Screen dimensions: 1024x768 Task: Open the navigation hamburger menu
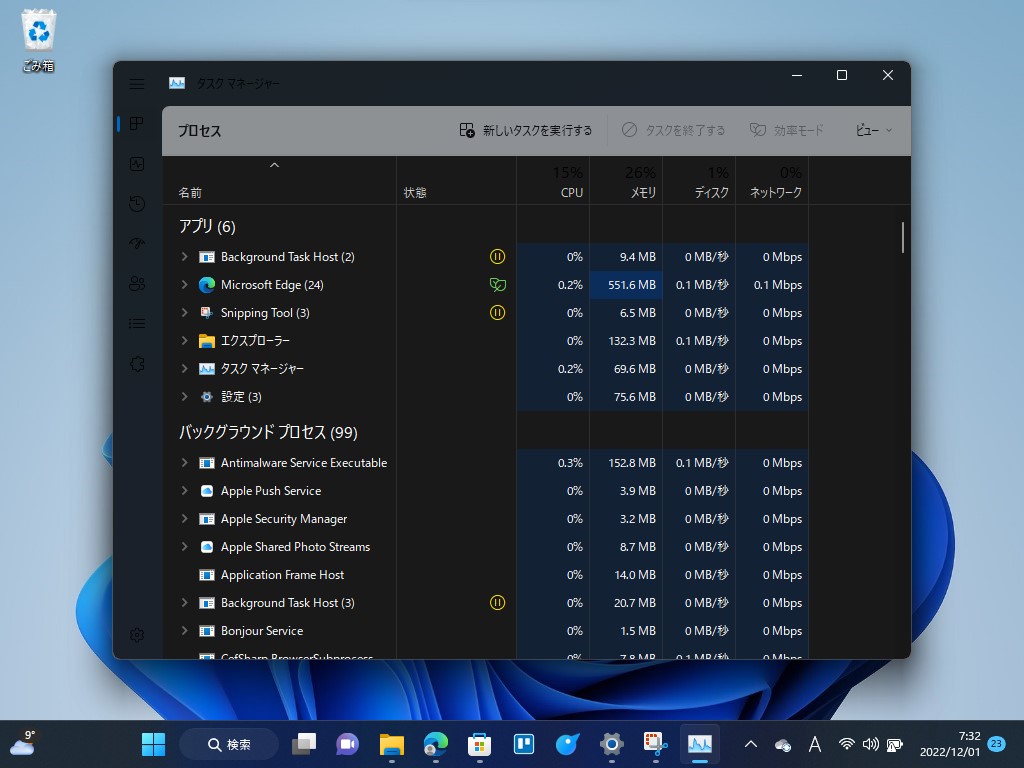tap(137, 84)
